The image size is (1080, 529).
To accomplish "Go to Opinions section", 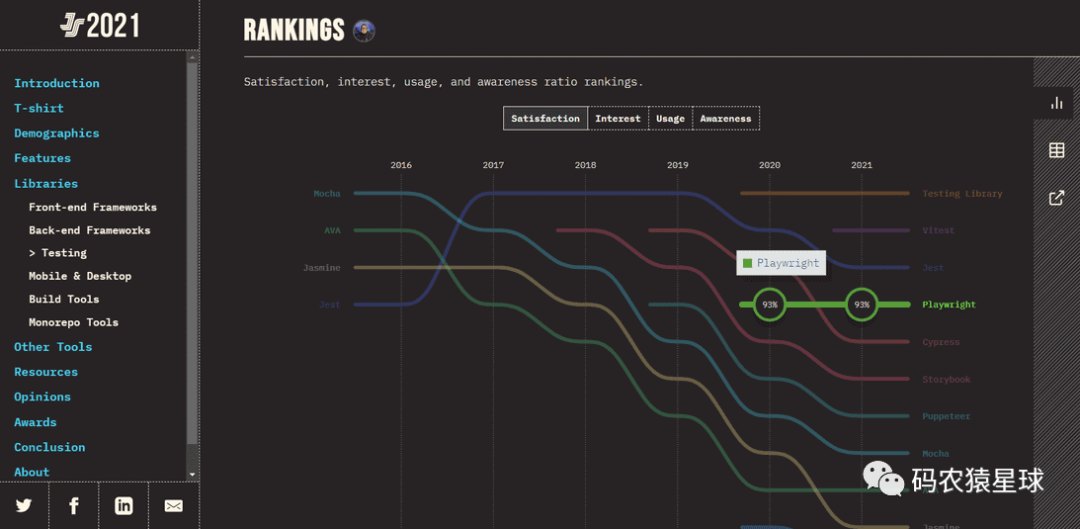I will tap(42, 397).
